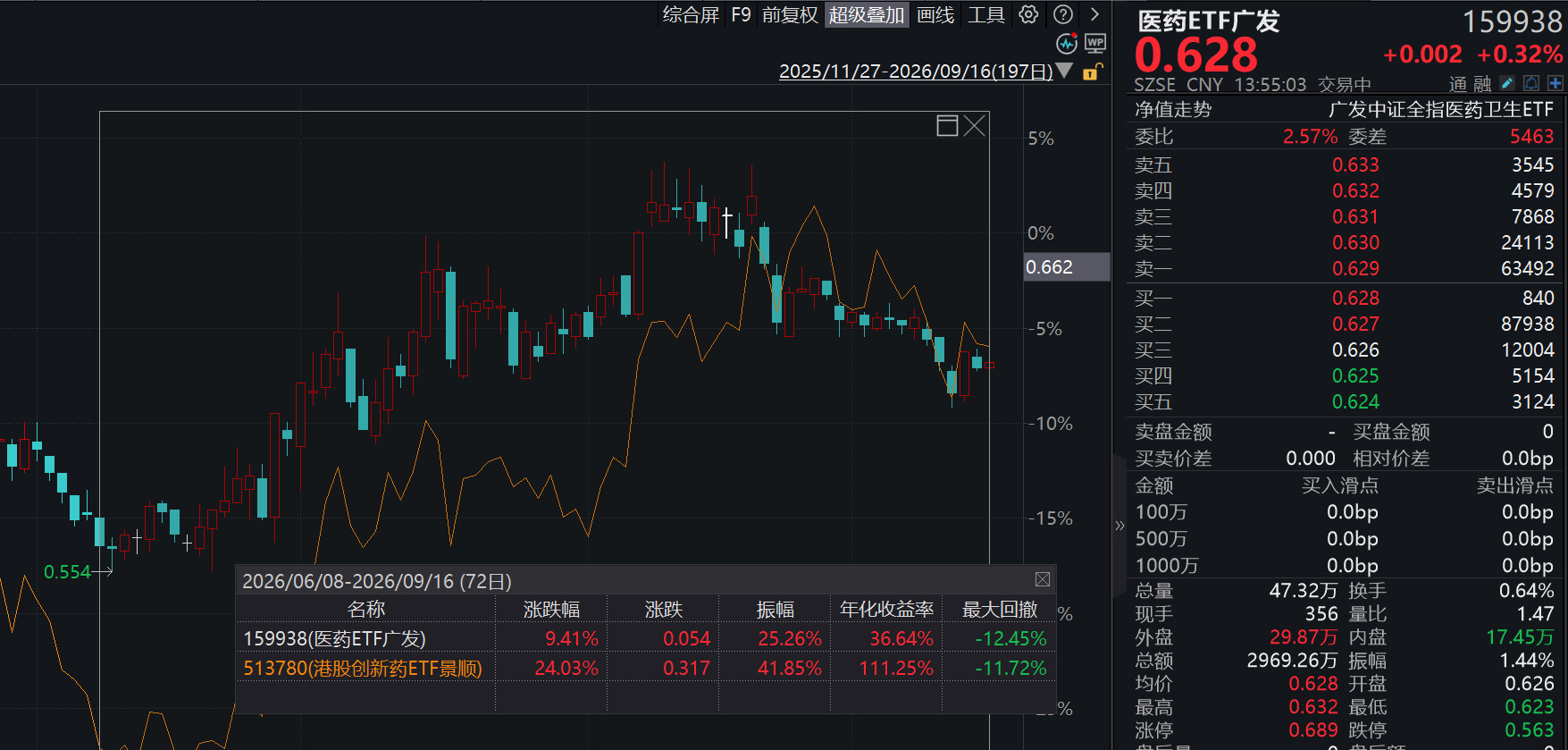Click the 相对价差 value 0.0bp
This screenshot has width=1568, height=750.
1528,458
